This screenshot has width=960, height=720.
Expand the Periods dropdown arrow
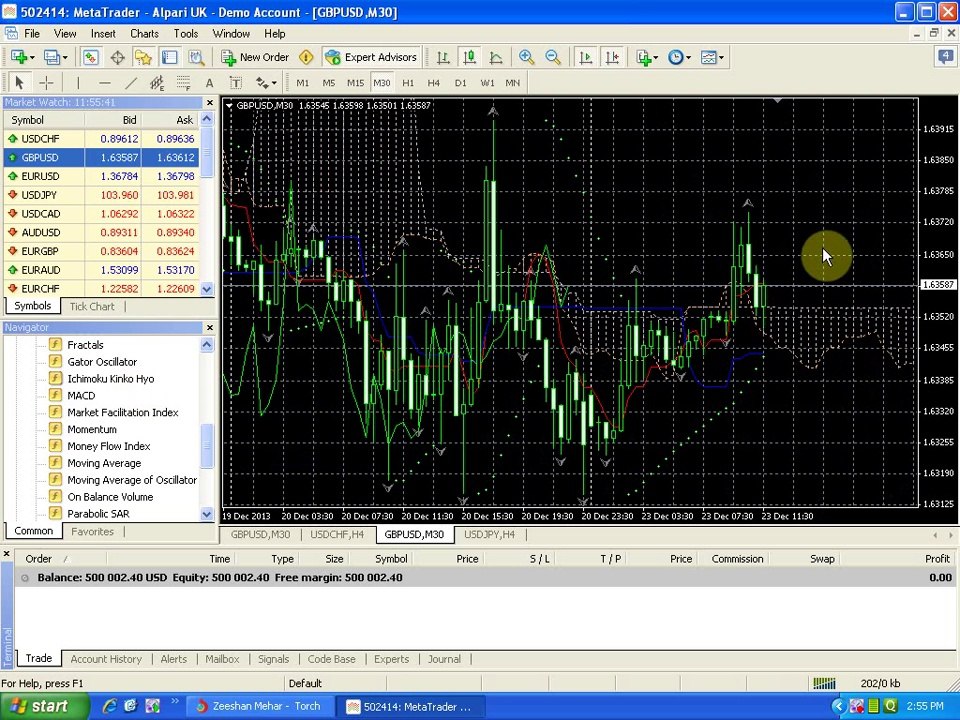[x=688, y=58]
